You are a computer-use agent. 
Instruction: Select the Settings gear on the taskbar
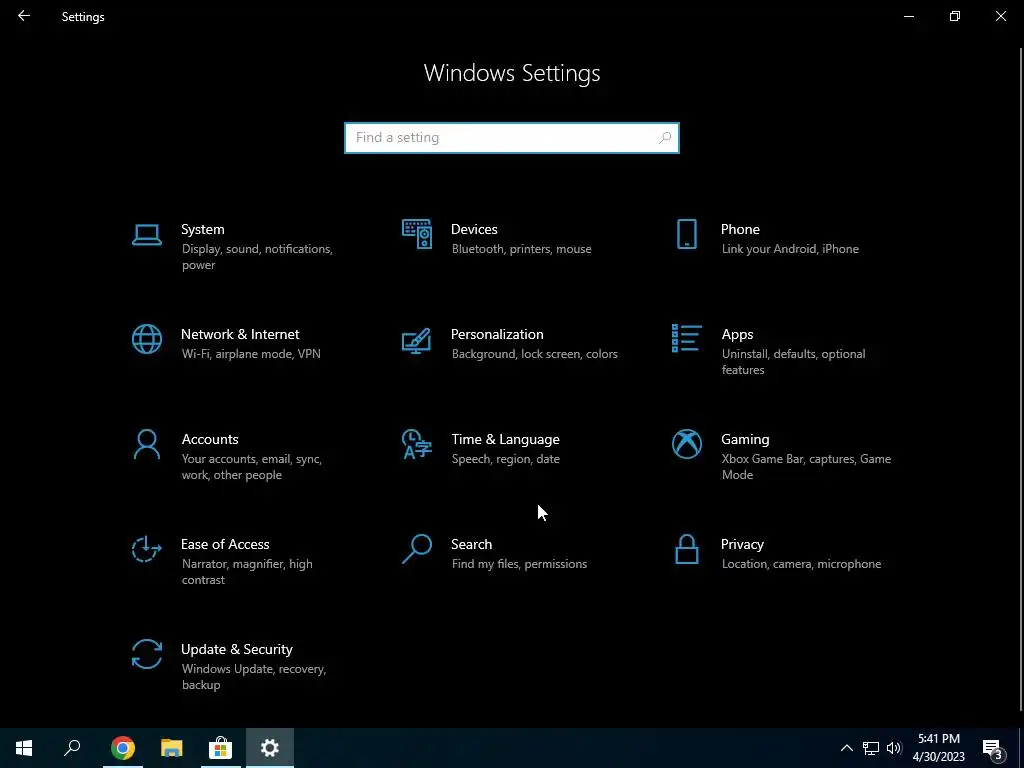(270, 748)
